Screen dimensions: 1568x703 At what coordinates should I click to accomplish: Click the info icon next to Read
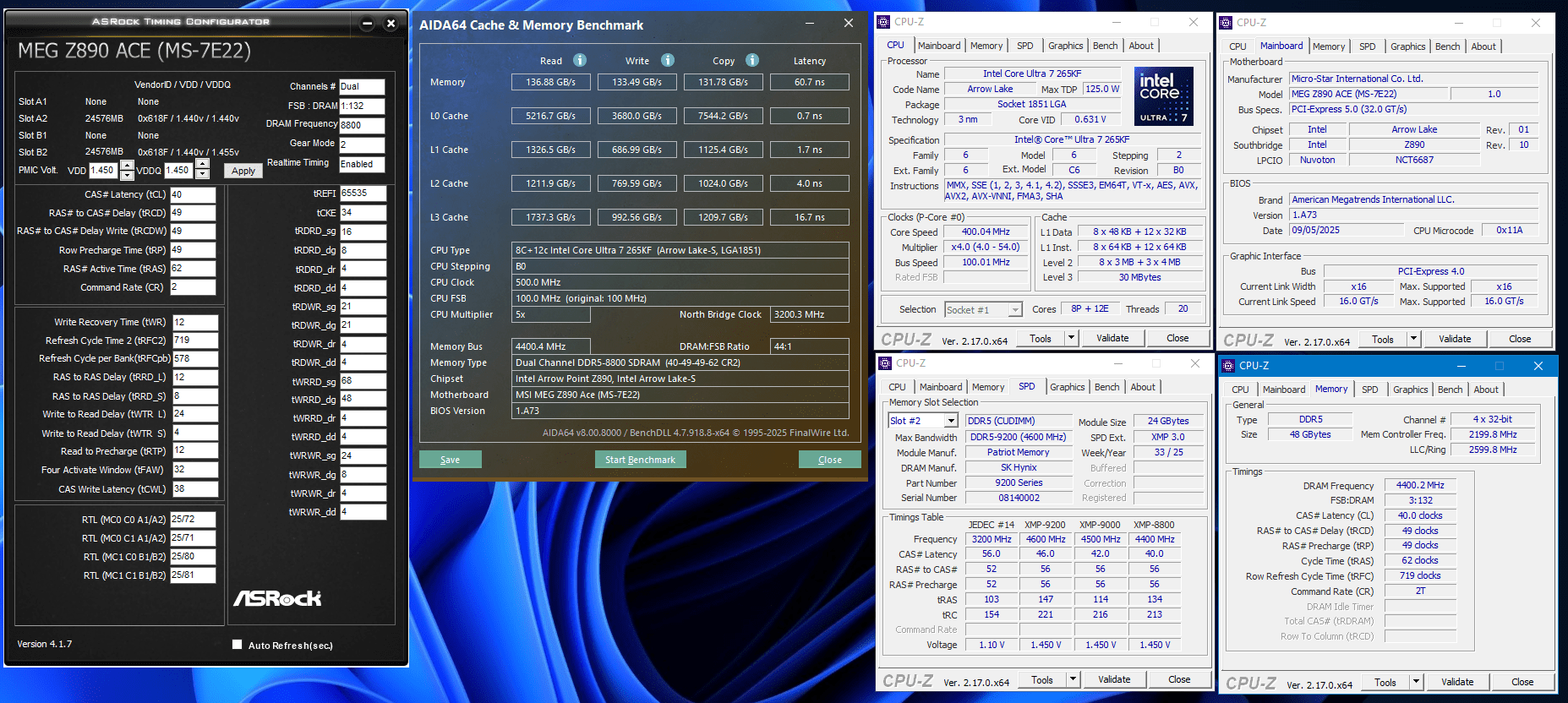pos(580,60)
